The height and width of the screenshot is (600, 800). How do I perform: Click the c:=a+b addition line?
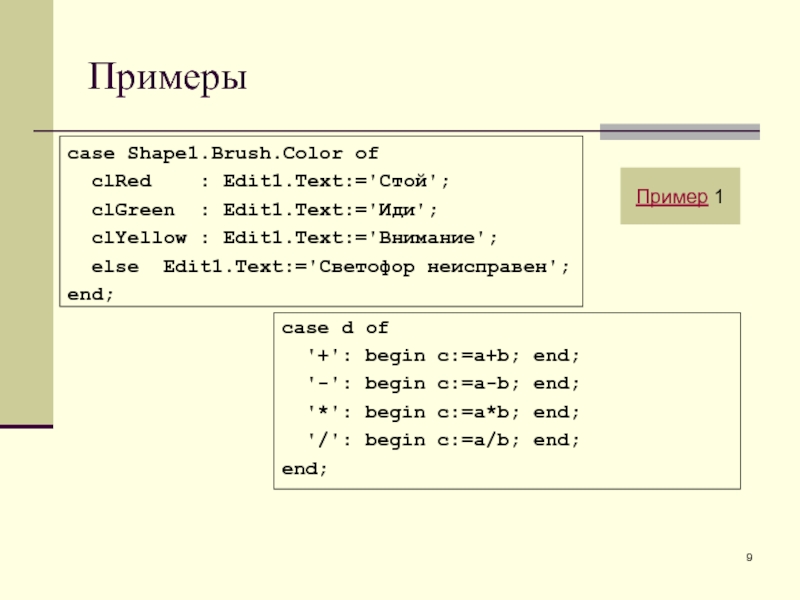443,356
